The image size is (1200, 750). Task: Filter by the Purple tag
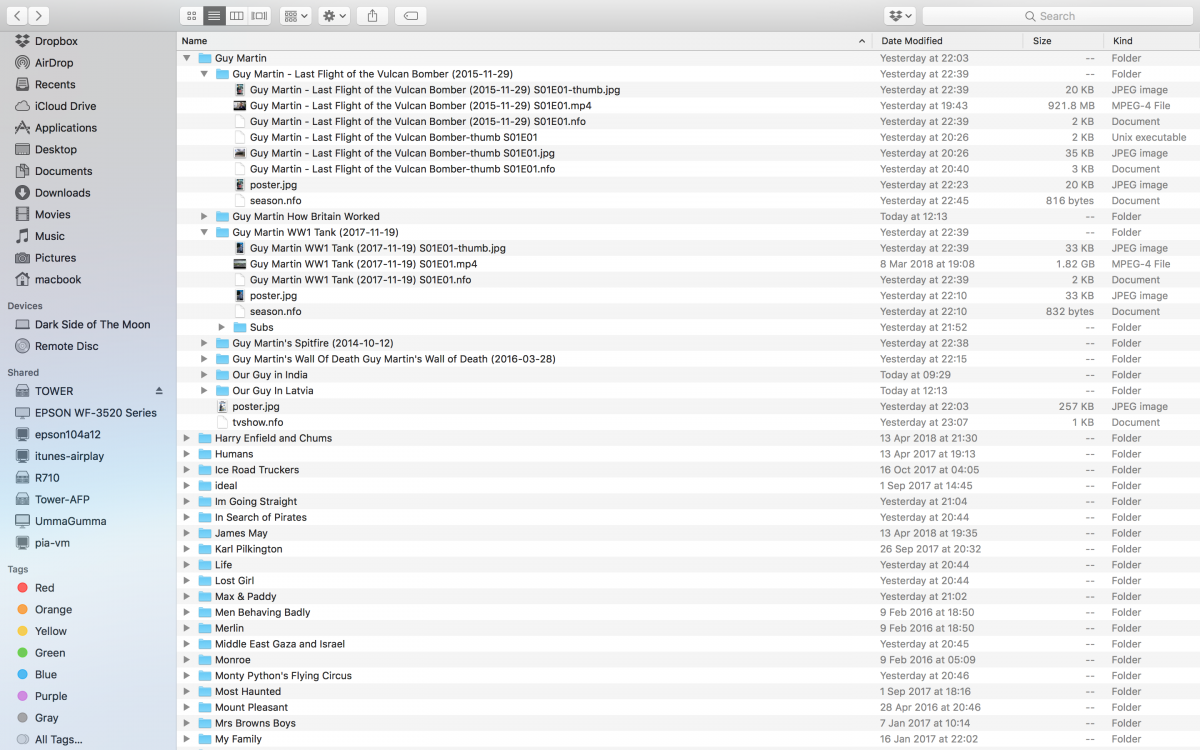click(51, 696)
